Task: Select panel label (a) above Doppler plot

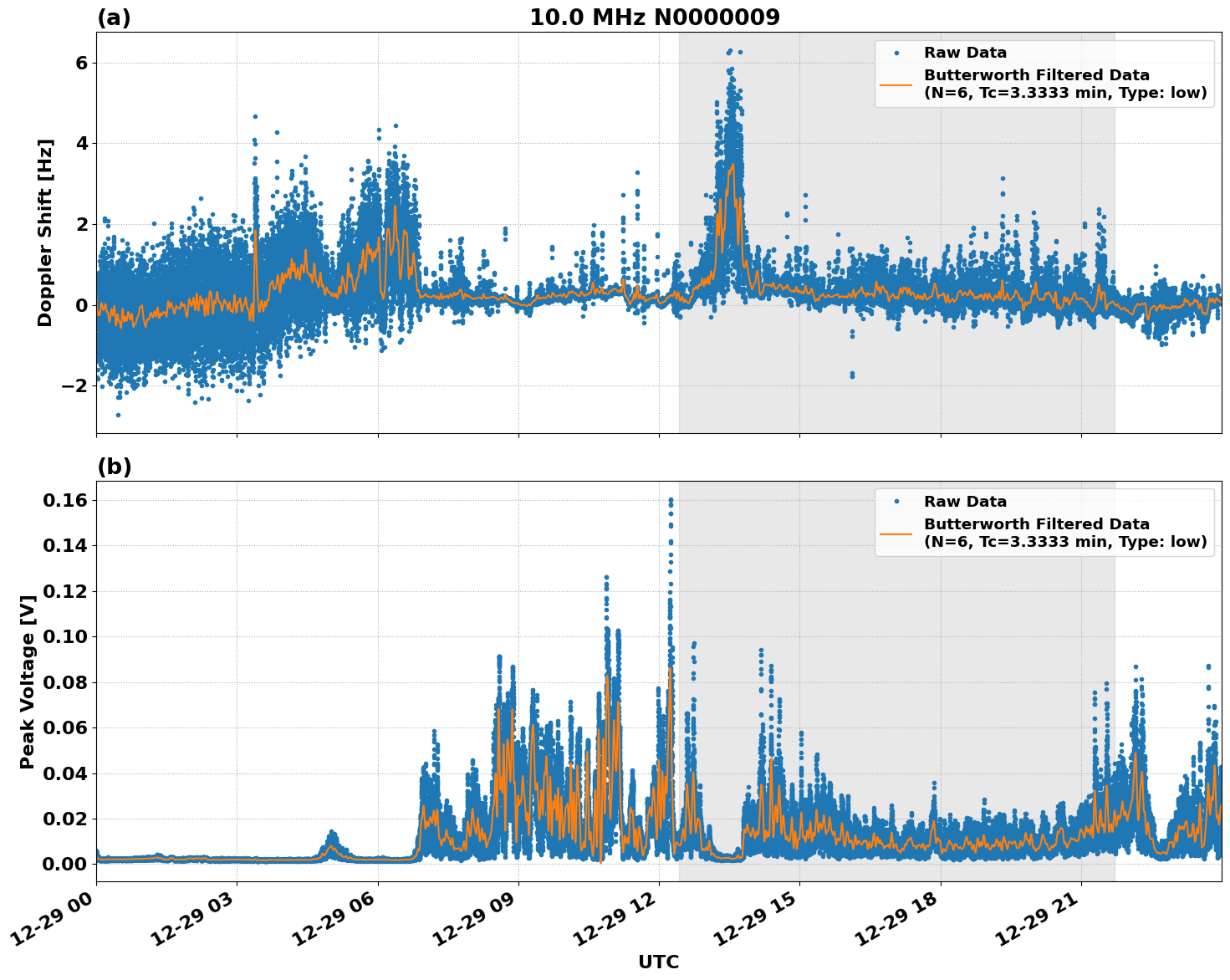Action: coord(114,18)
